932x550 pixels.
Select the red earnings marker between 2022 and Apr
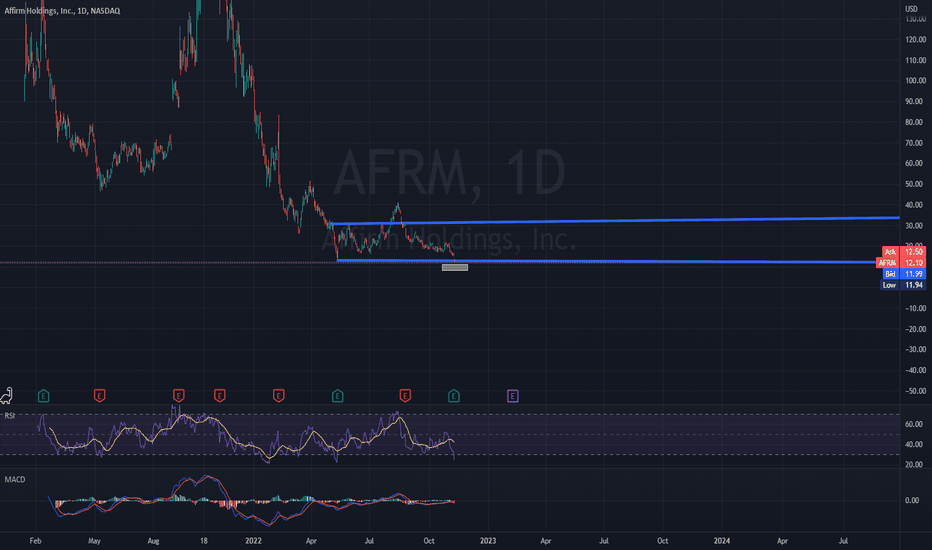(x=278, y=396)
